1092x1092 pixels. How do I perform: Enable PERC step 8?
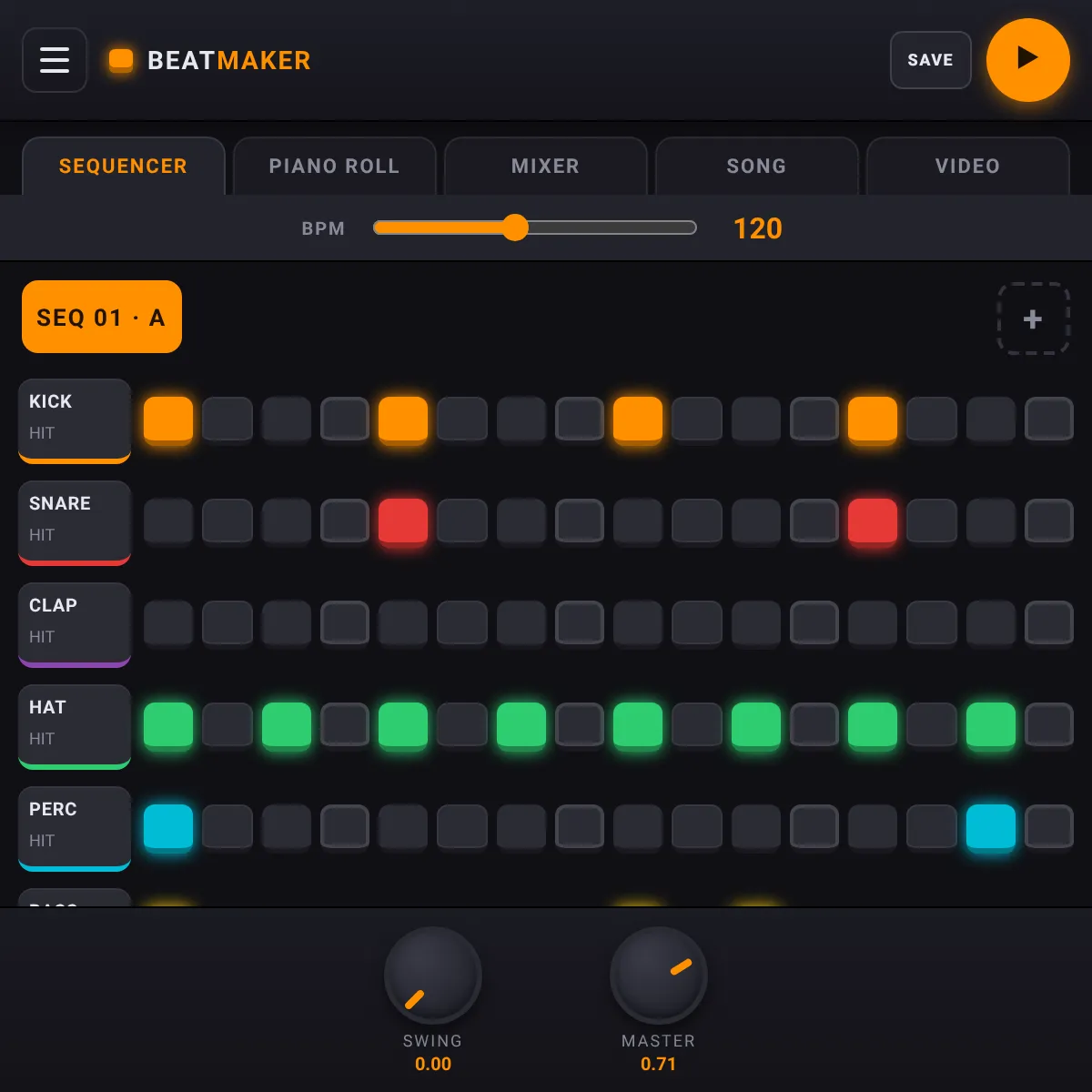click(580, 826)
